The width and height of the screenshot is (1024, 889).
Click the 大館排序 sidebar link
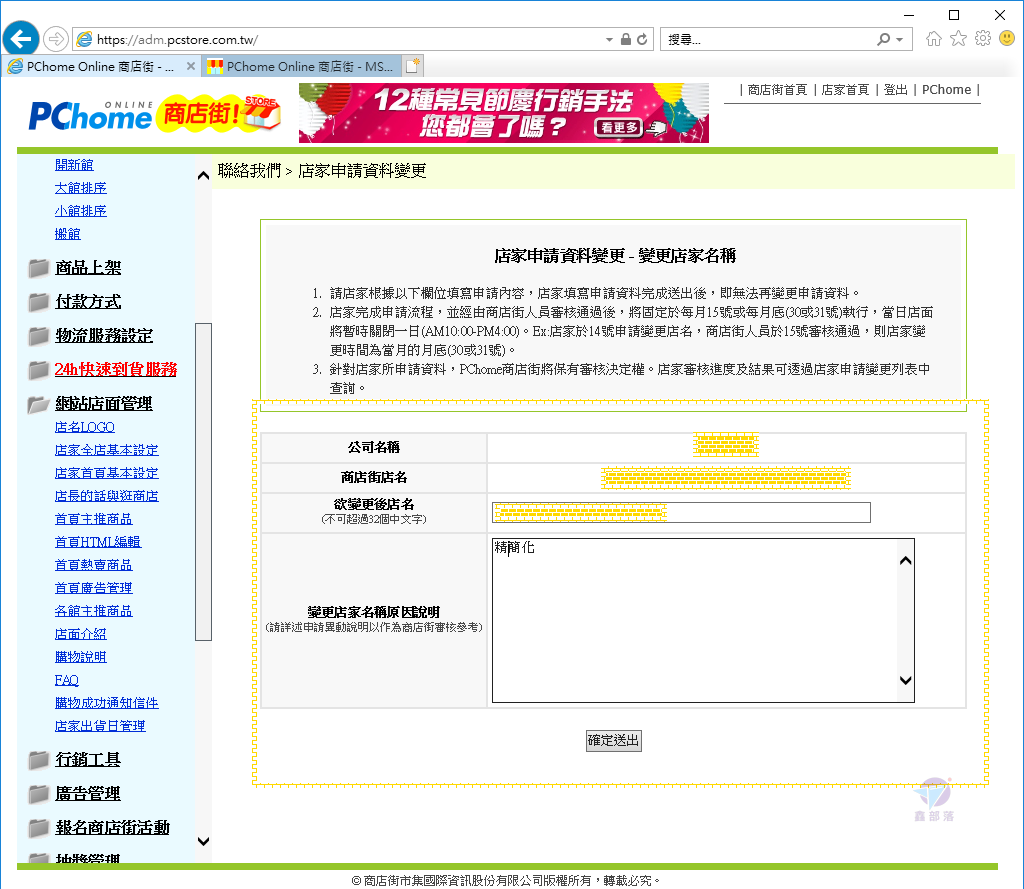pyautogui.click(x=80, y=187)
